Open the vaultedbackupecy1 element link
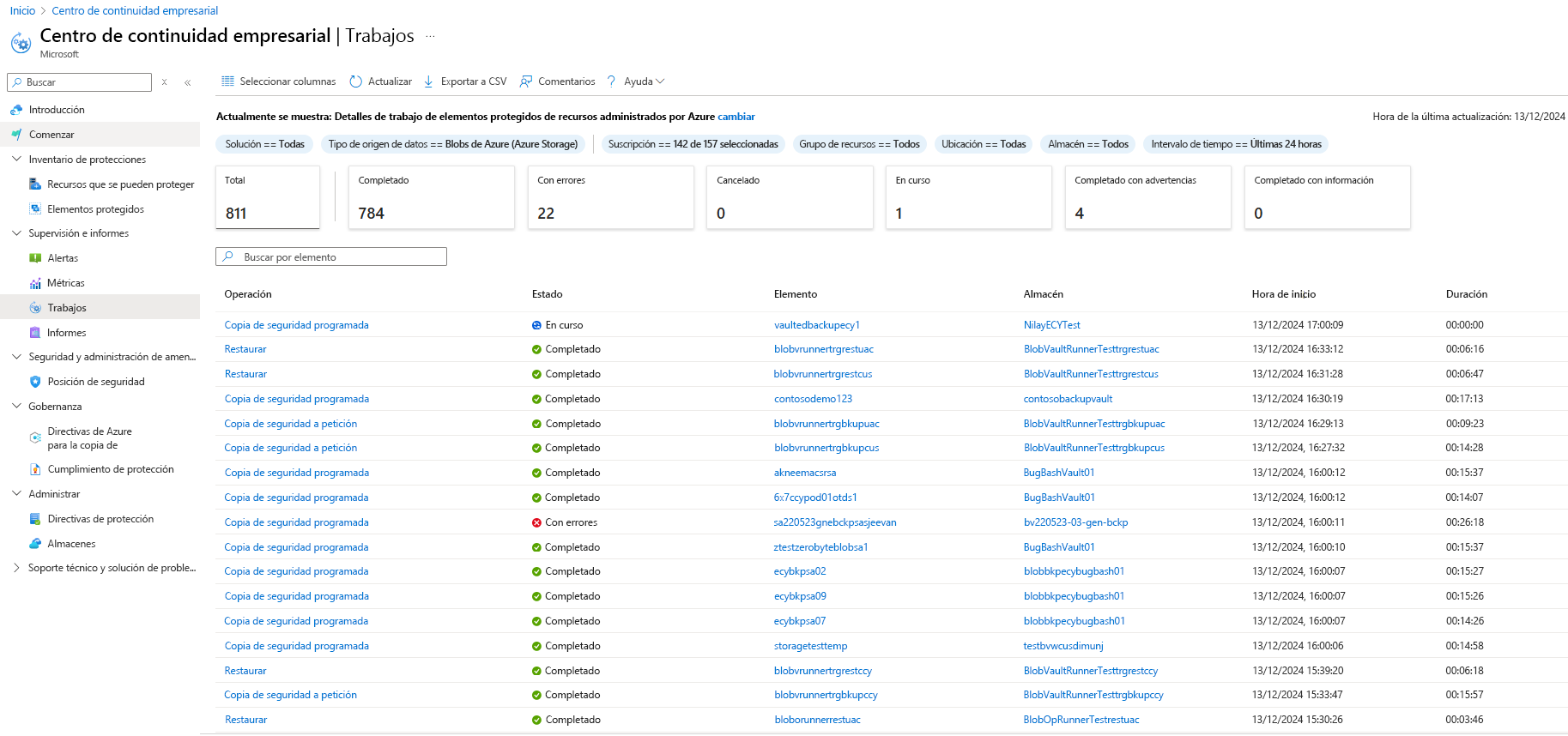 click(x=817, y=325)
